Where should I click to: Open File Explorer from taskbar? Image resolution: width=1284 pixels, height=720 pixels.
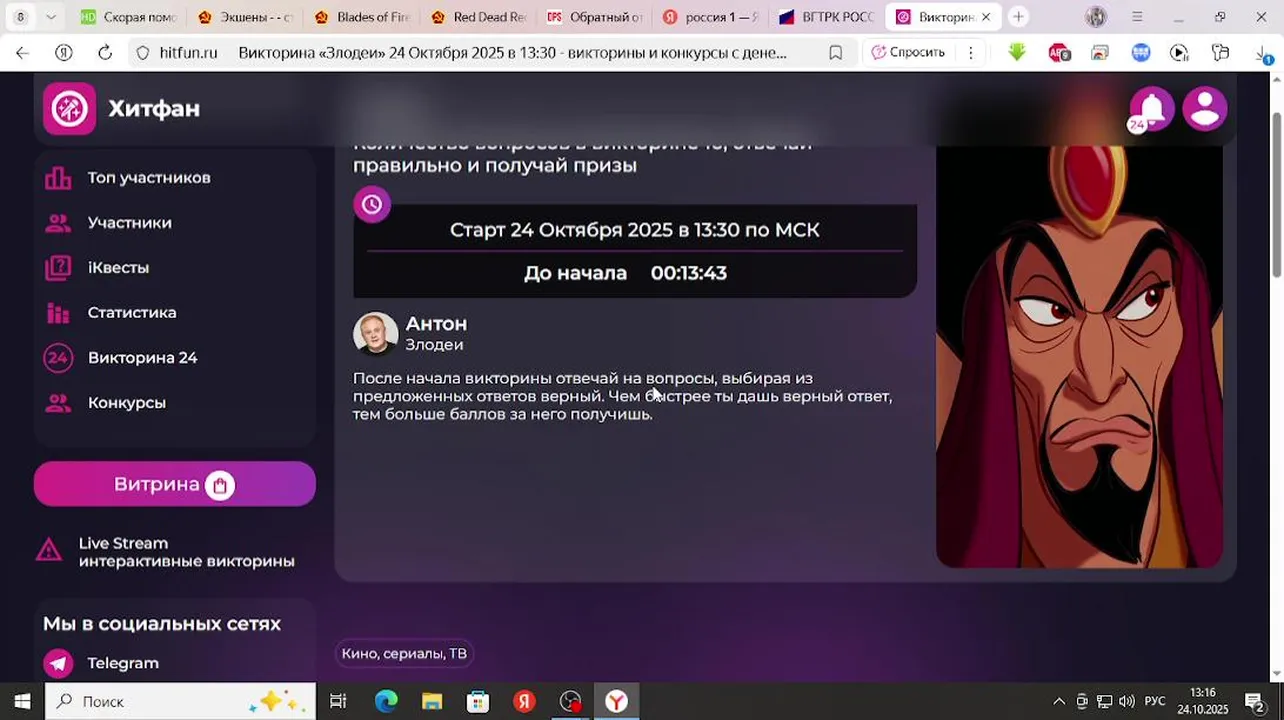(x=432, y=701)
